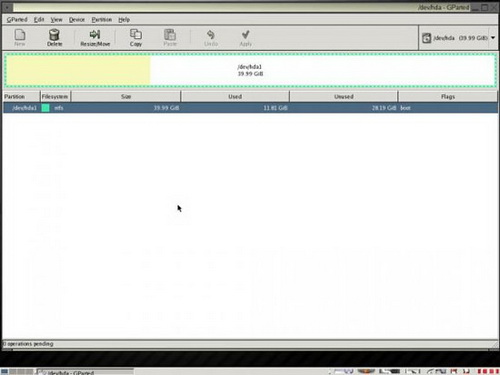500x375 pixels.
Task: Click the 11.81 GiB used cell
Action: tap(275, 108)
